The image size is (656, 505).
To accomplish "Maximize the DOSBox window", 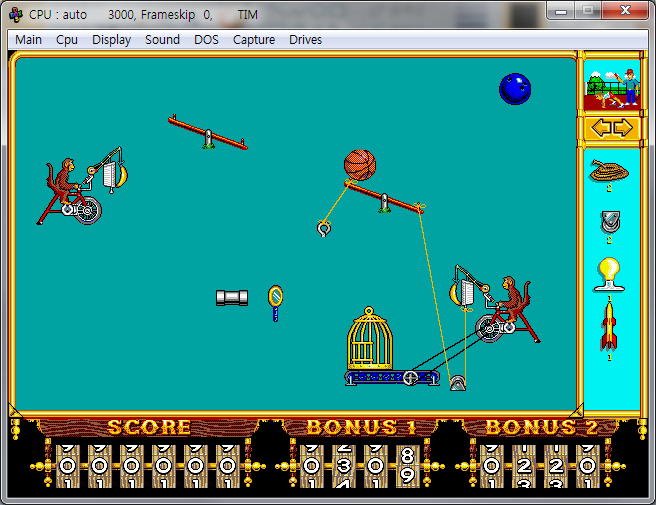I will 588,11.
